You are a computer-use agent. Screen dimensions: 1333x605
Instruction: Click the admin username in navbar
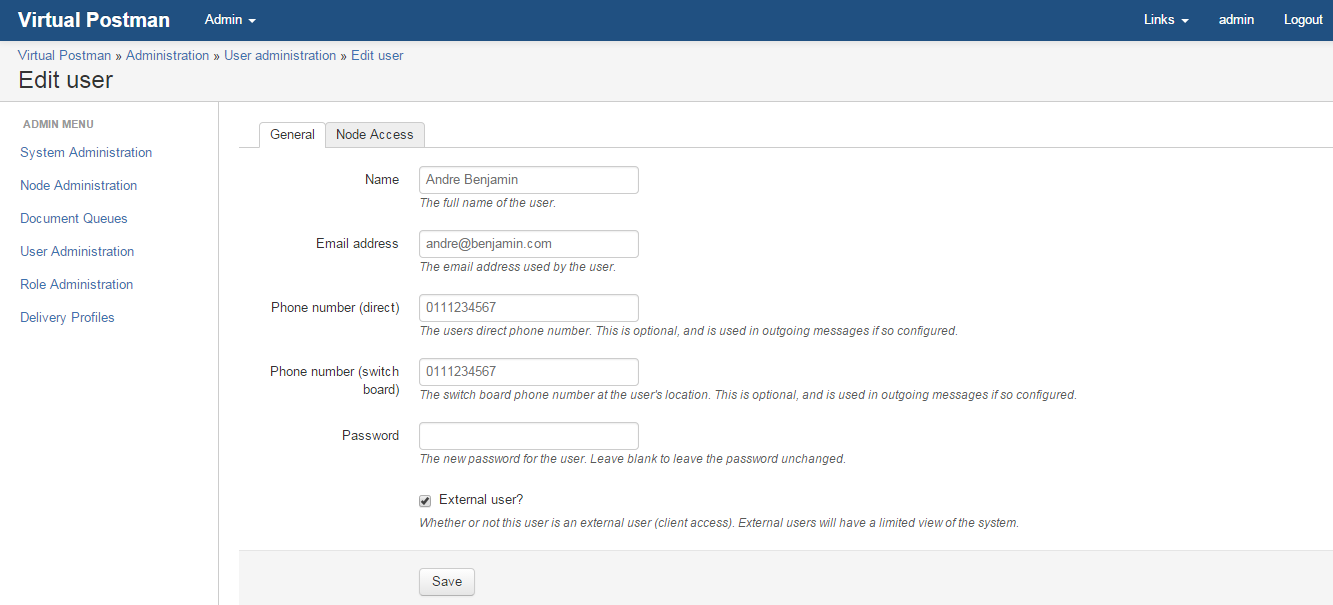(1236, 19)
